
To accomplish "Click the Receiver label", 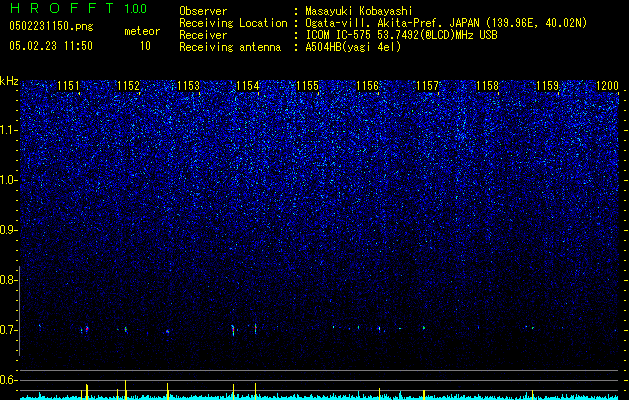I will pyautogui.click(x=203, y=35).
